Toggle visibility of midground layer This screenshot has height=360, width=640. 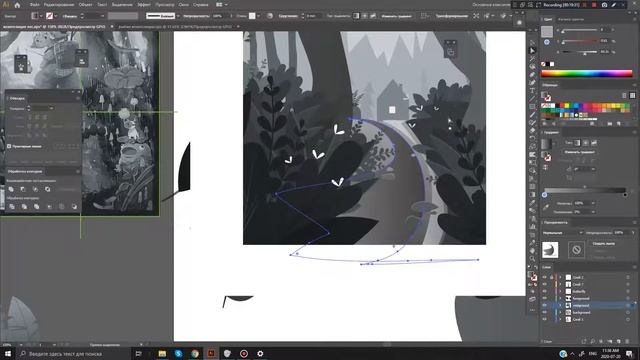click(544, 305)
